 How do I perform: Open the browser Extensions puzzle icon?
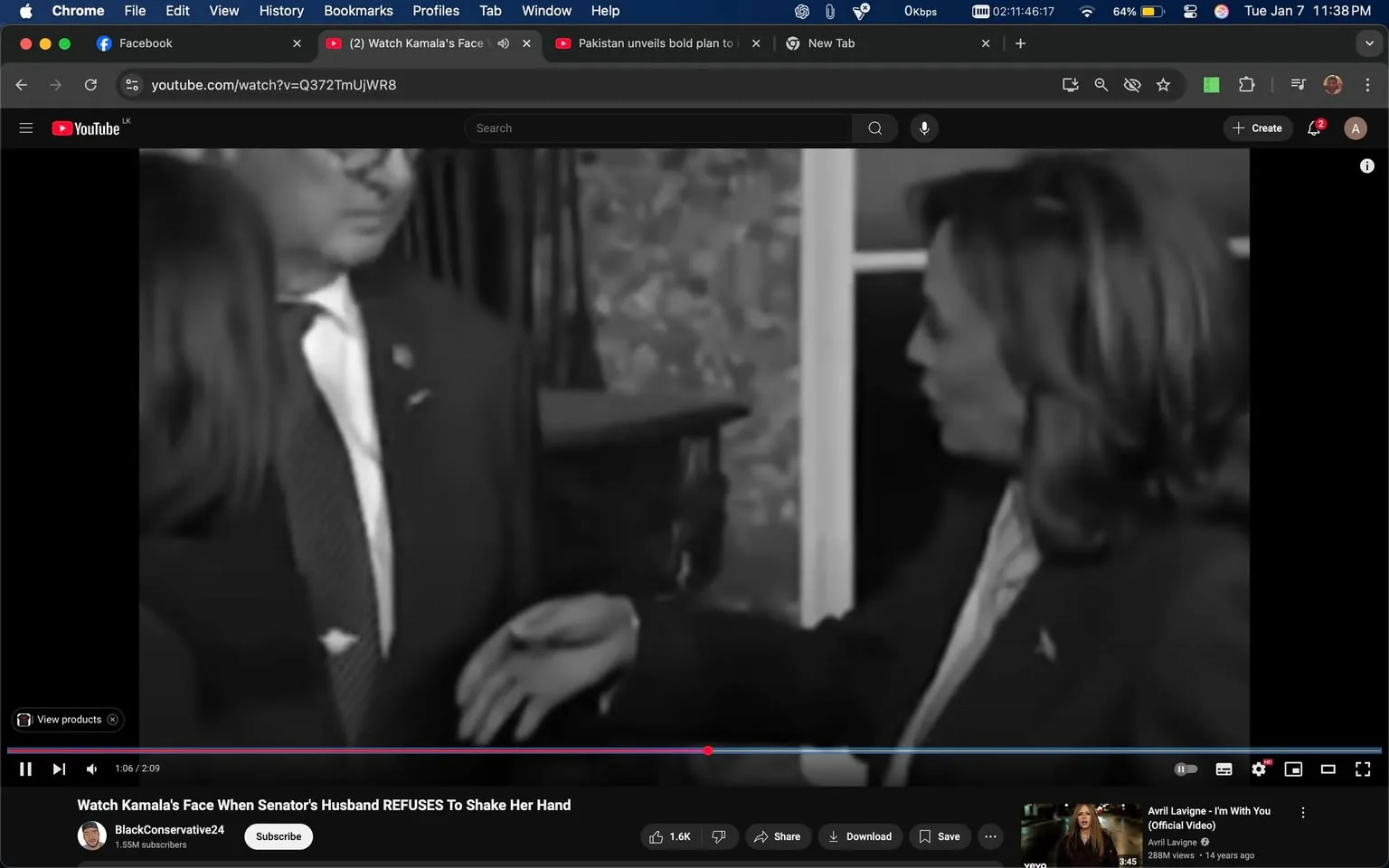point(1246,84)
